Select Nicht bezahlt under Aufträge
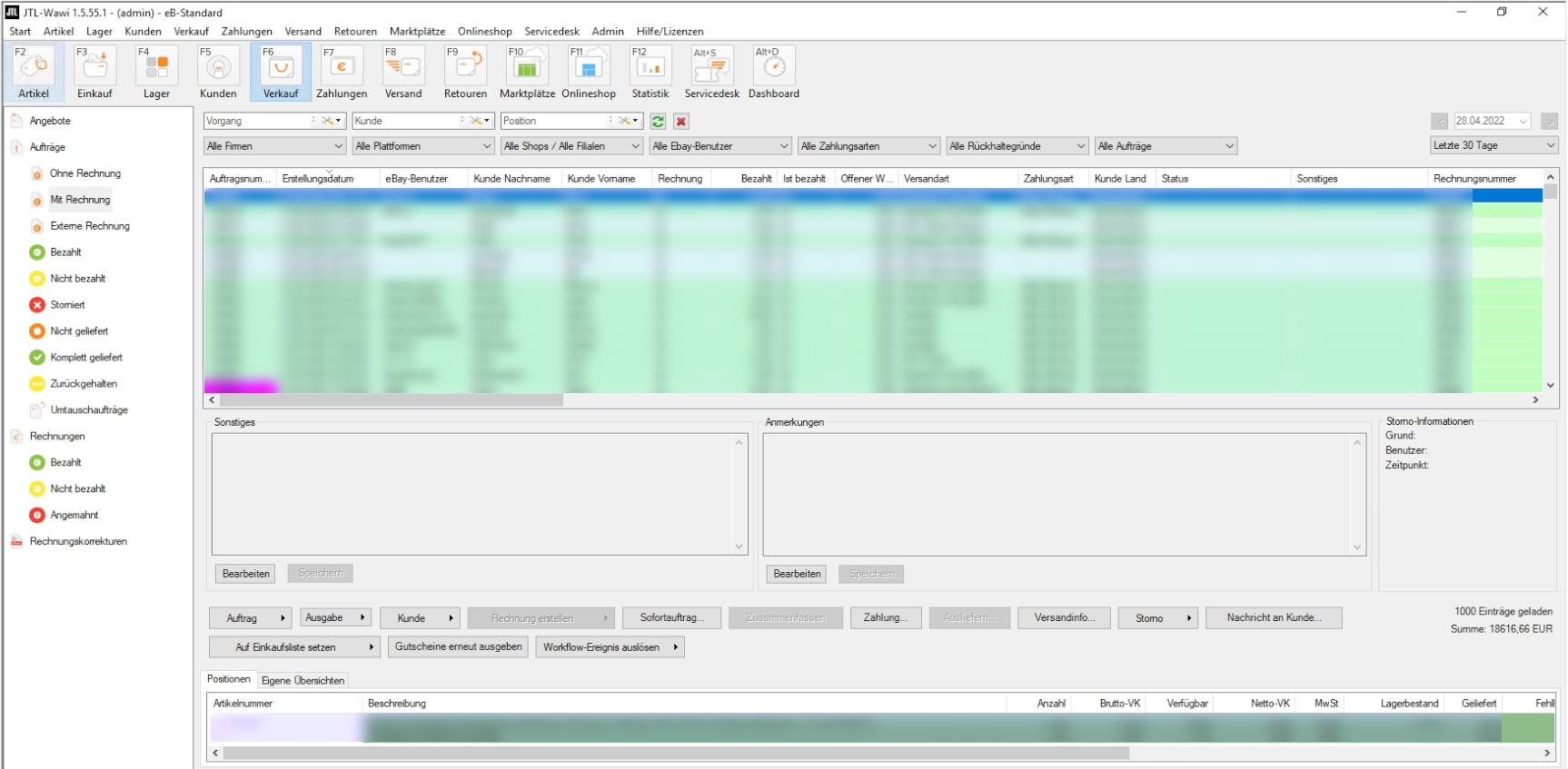This screenshot has width=1568, height=769. pyautogui.click(x=77, y=279)
